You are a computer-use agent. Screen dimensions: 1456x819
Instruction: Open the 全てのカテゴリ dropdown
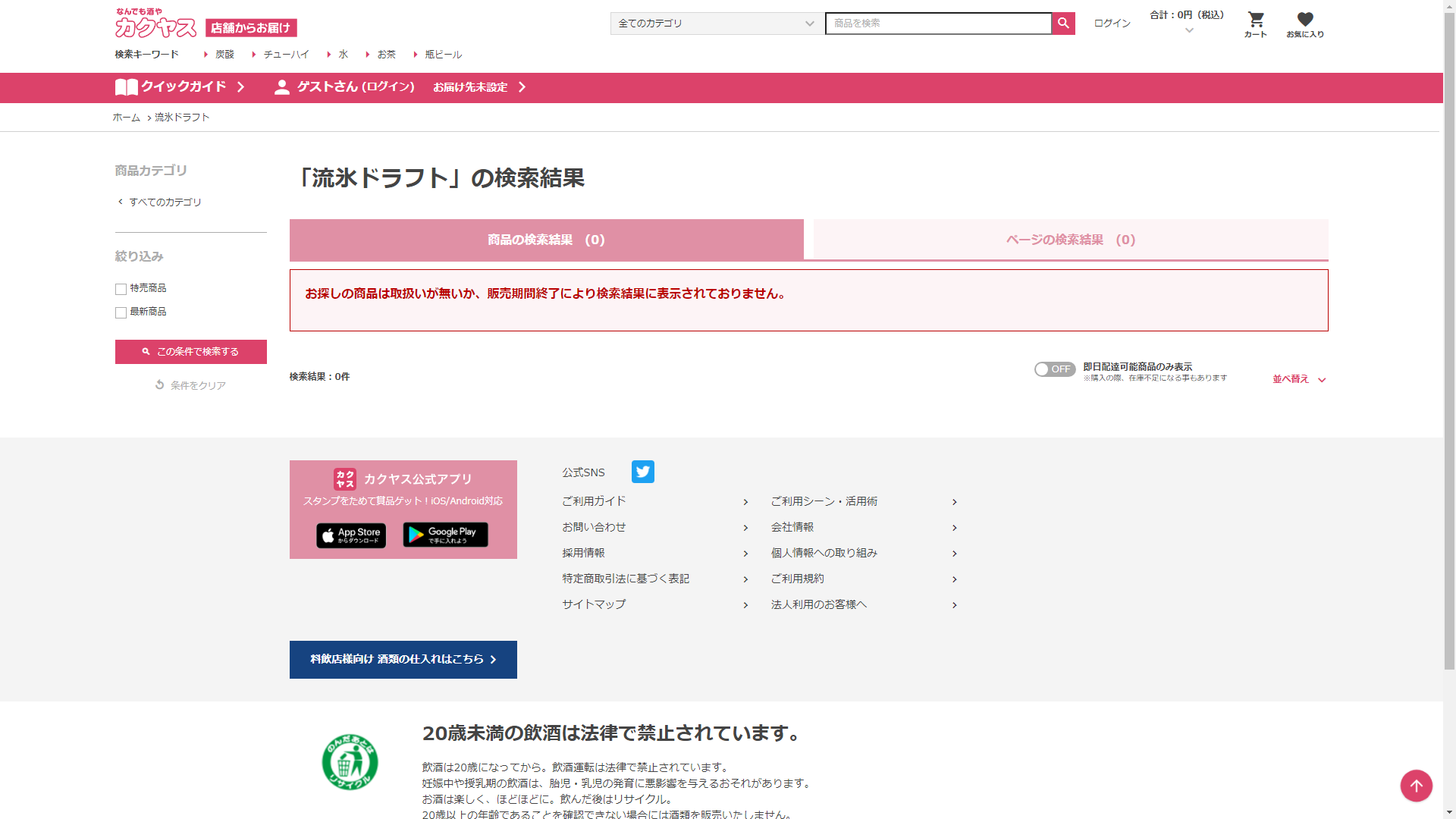[x=716, y=24]
